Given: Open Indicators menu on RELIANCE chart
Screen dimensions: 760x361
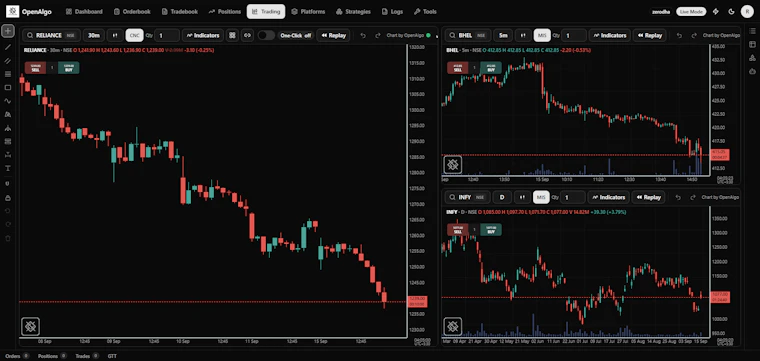Looking at the screenshot, I should coord(203,35).
